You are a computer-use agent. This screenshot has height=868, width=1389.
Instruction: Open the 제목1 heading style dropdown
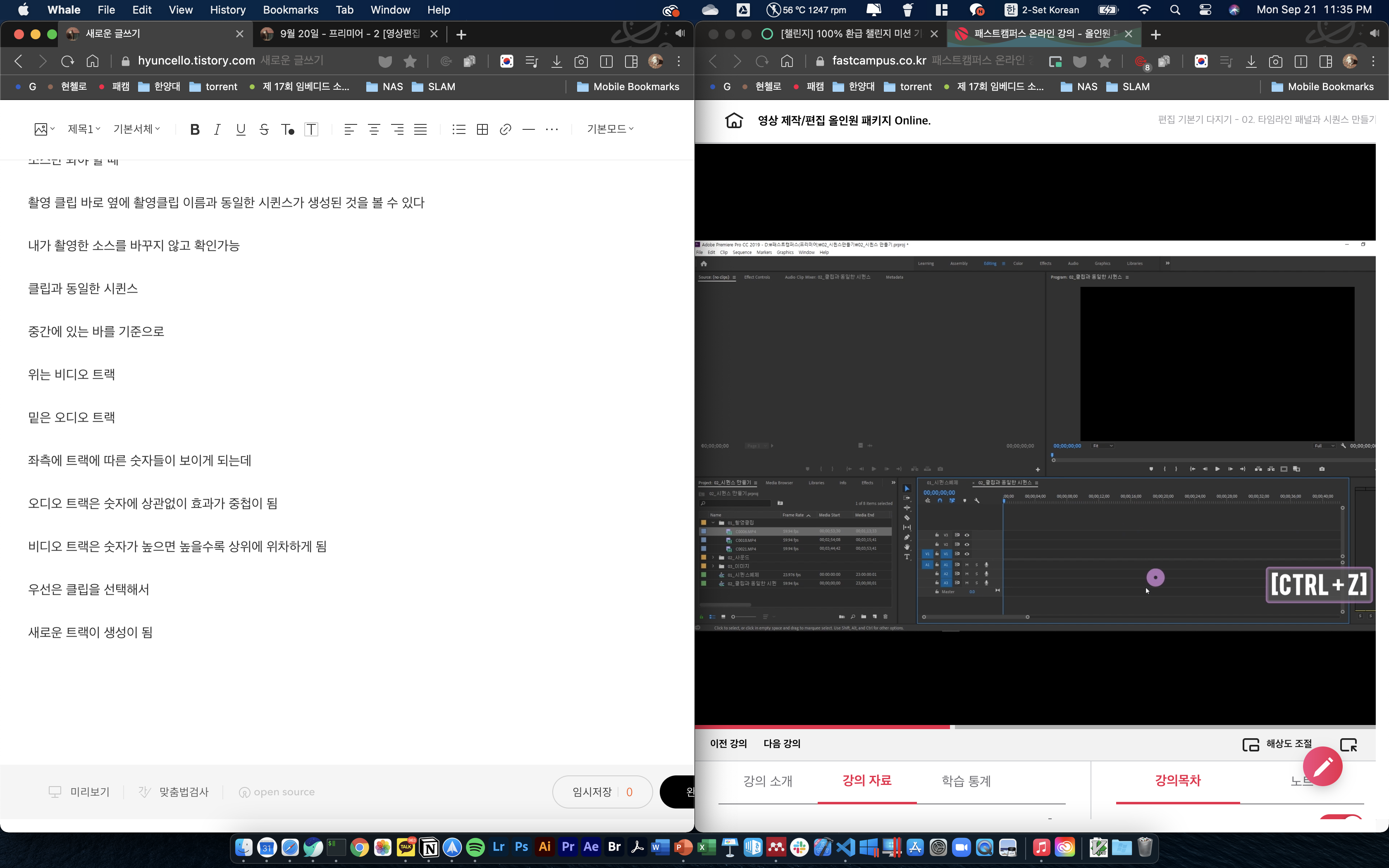pos(84,129)
